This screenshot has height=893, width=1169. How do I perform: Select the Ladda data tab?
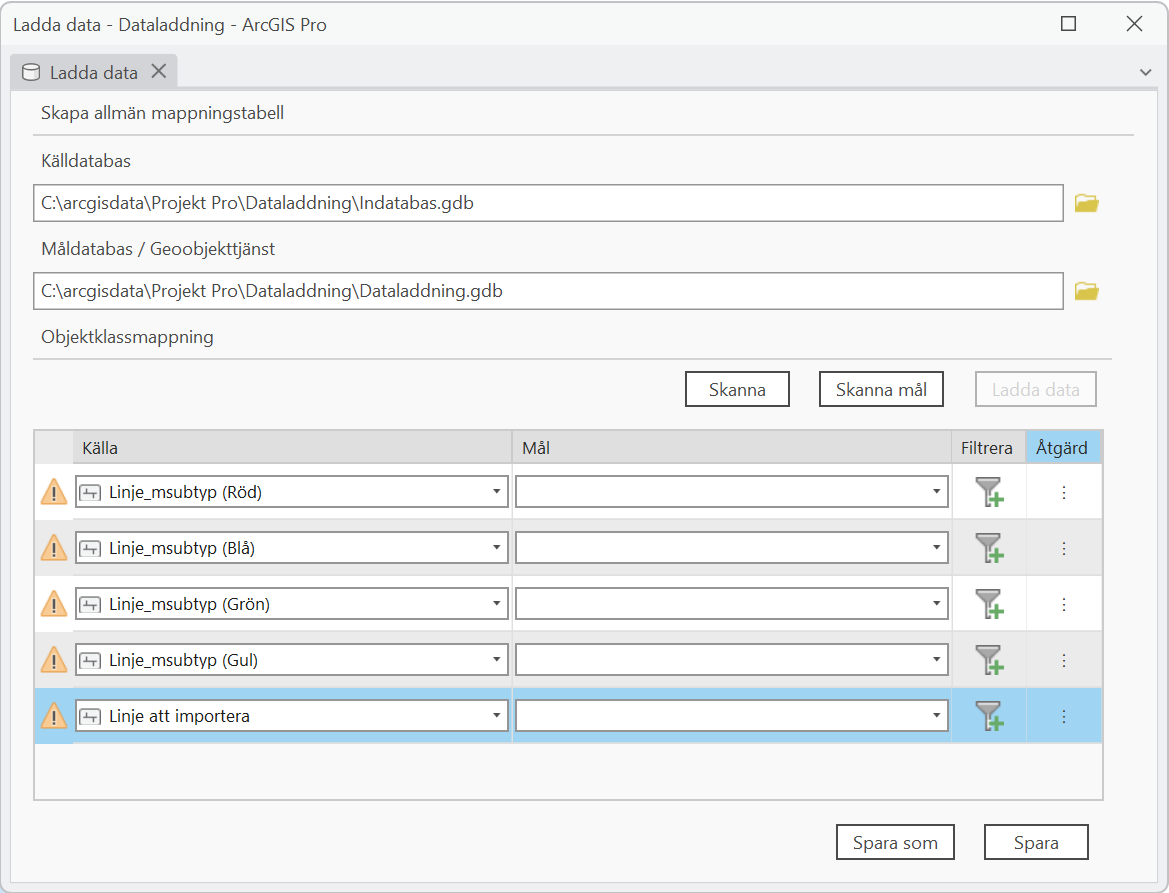pyautogui.click(x=92, y=72)
